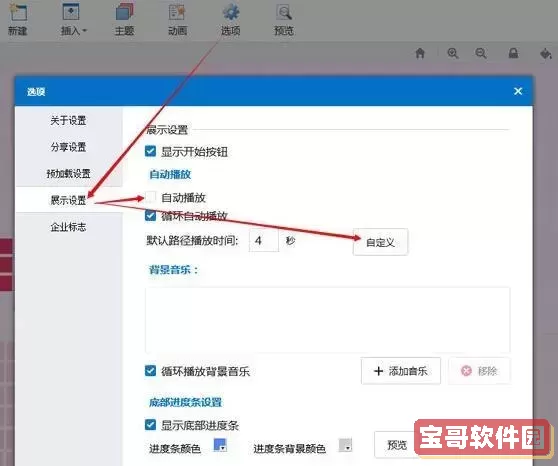Image resolution: width=558 pixels, height=466 pixels.
Task: Open the 插入 (Insert) toolbar icon
Action: pyautogui.click(x=71, y=12)
